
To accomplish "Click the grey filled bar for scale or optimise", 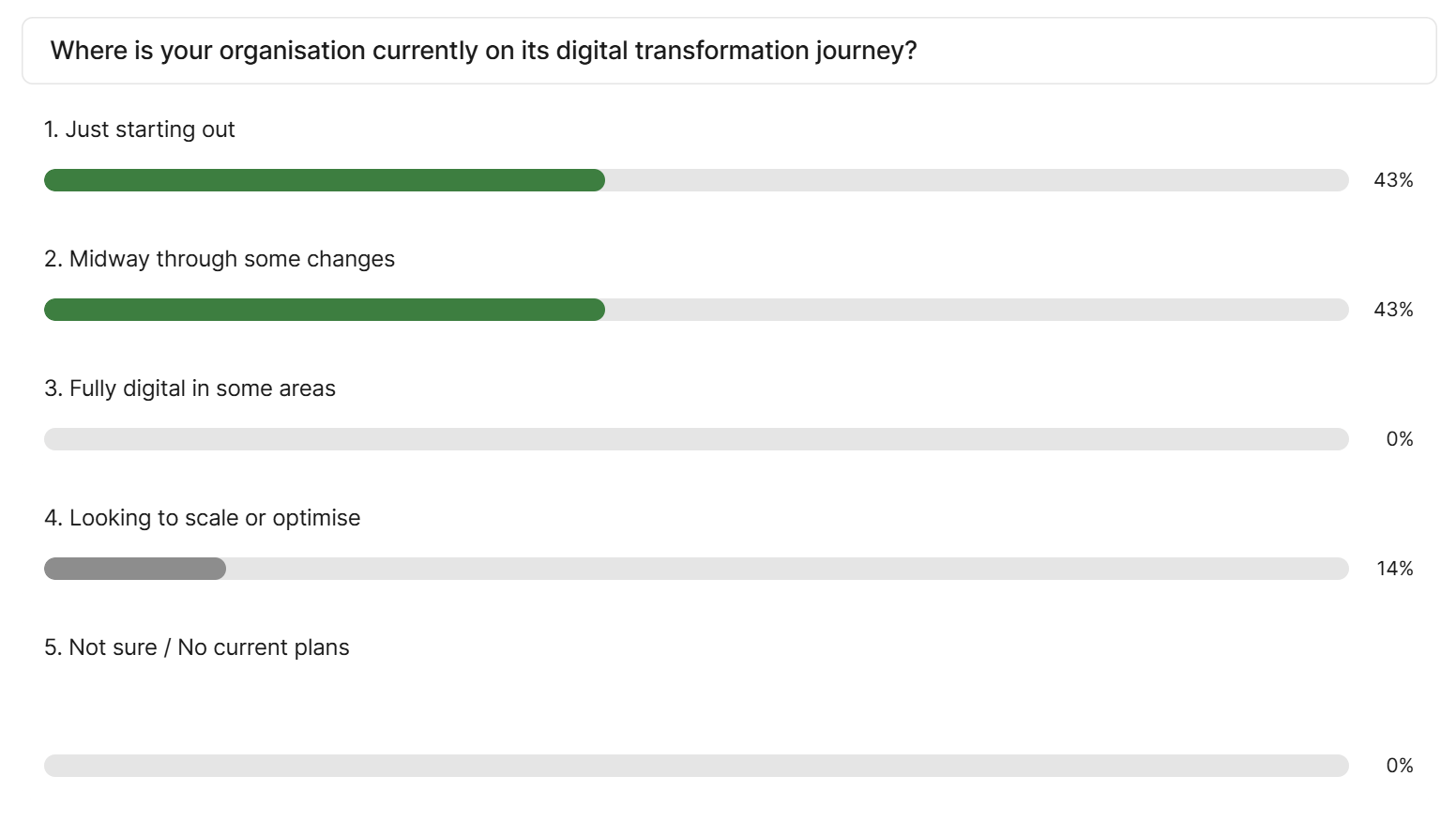I will pyautogui.click(x=135, y=569).
